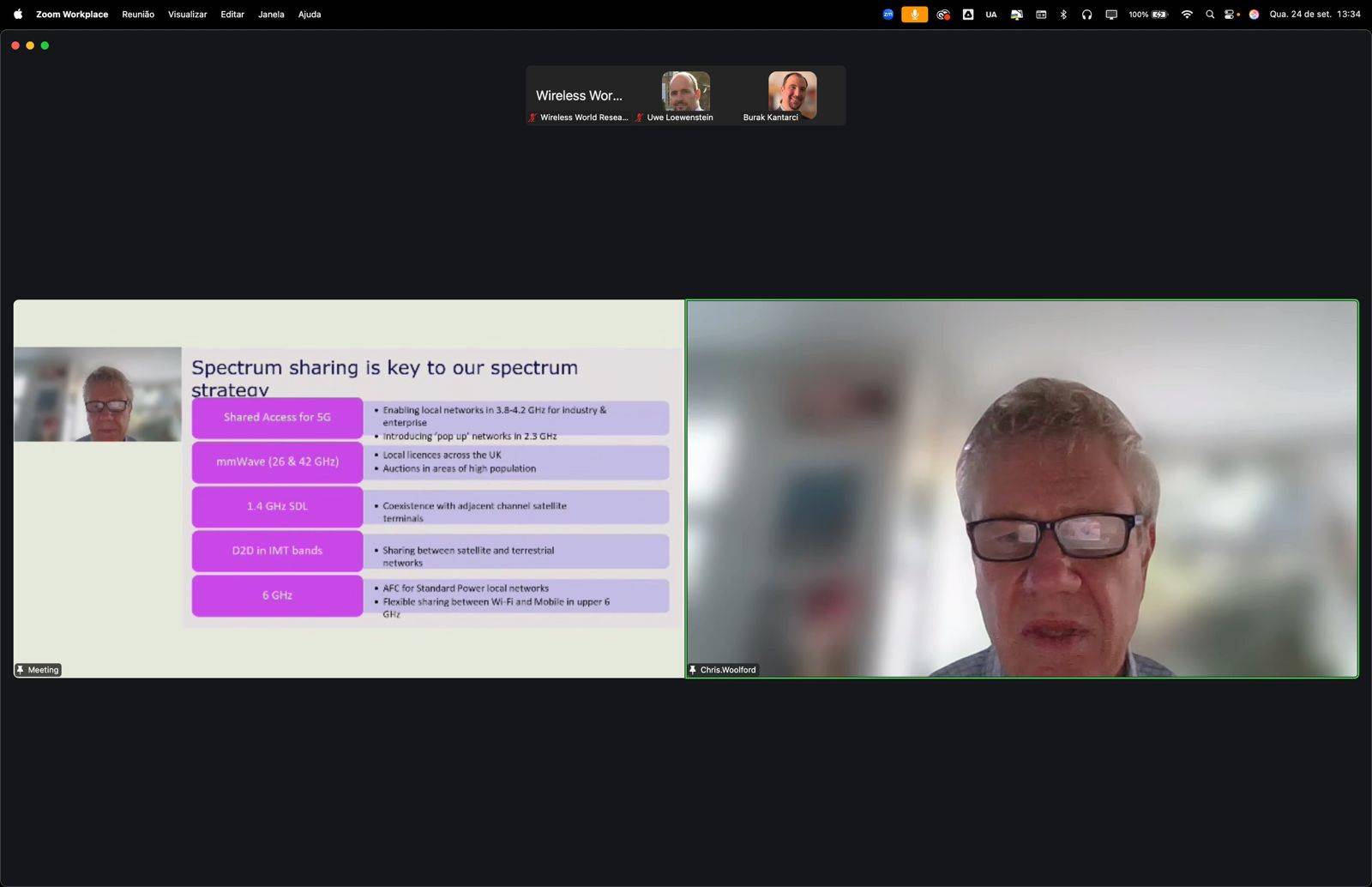
Task: Open the screen mirroring display icon
Action: (x=1111, y=15)
